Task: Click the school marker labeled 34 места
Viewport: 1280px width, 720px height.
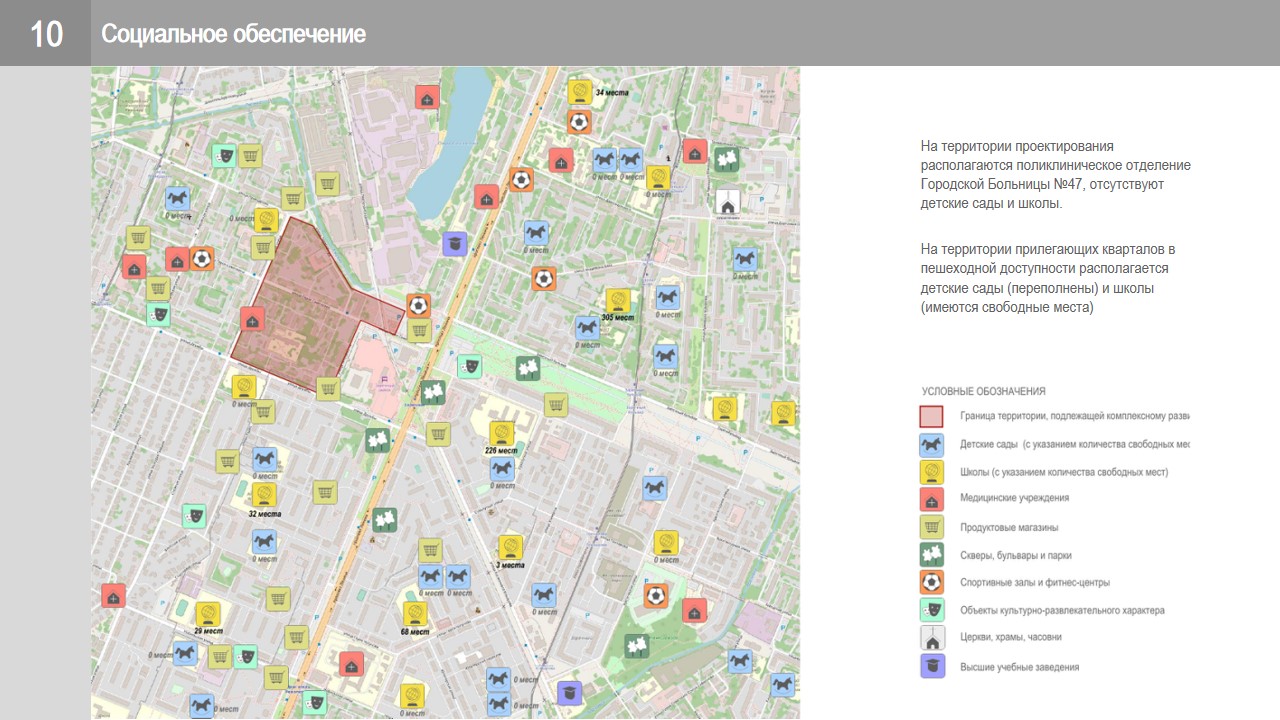Action: tap(578, 91)
